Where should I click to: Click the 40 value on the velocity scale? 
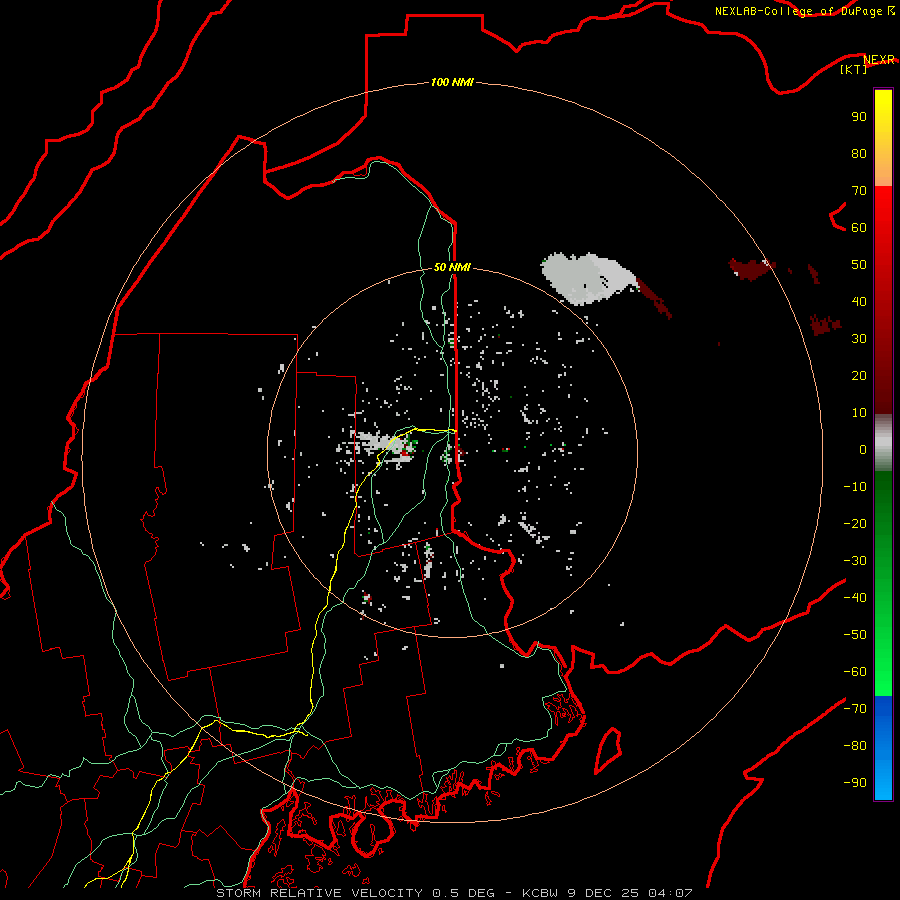coord(859,302)
